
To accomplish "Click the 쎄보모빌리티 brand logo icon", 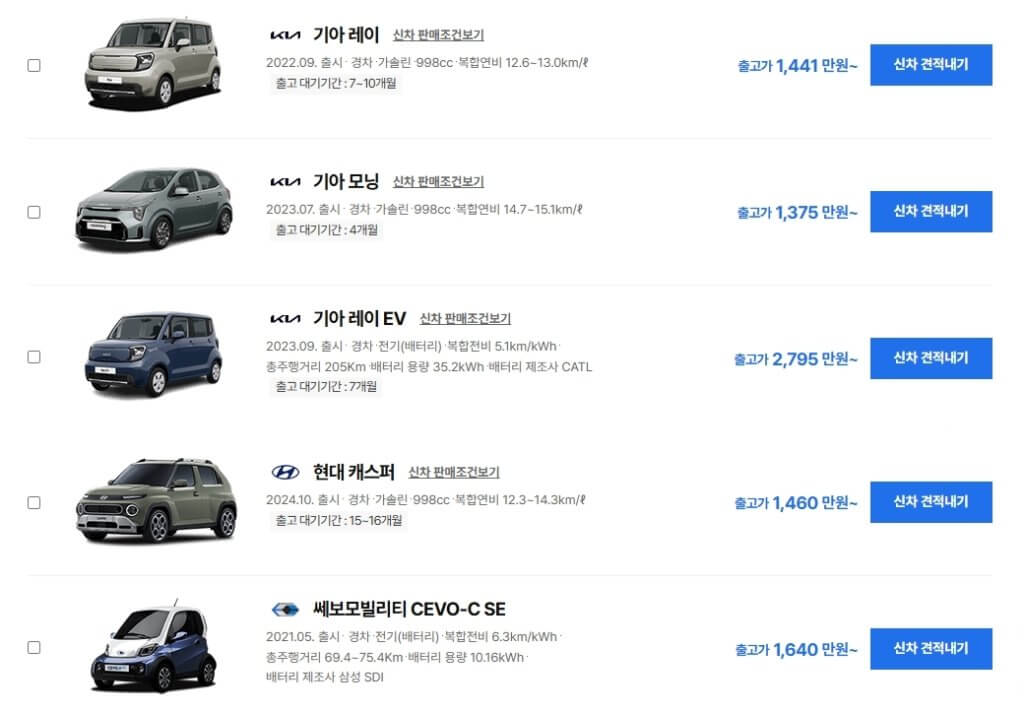I will [285, 609].
